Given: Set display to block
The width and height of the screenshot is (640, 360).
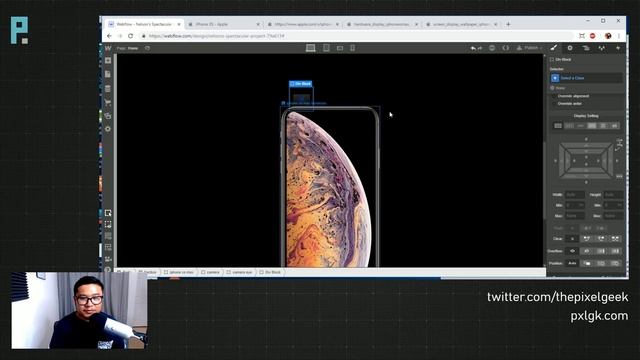Looking at the screenshot, I should pyautogui.click(x=558, y=126).
